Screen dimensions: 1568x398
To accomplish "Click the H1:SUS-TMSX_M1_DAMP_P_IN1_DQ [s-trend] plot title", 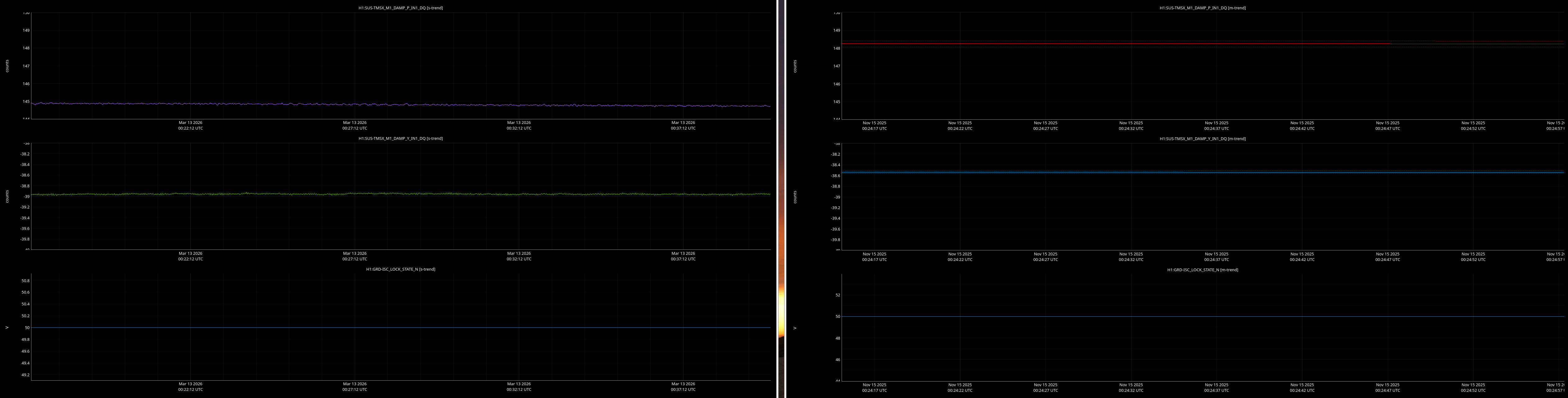I will [400, 8].
